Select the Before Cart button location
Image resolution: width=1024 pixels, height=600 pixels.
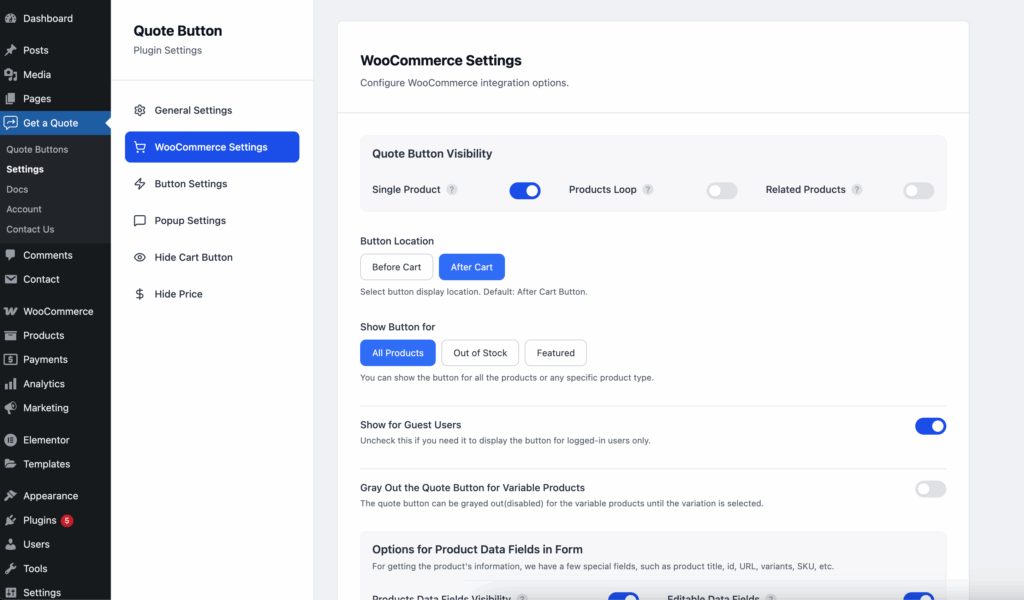click(x=397, y=267)
